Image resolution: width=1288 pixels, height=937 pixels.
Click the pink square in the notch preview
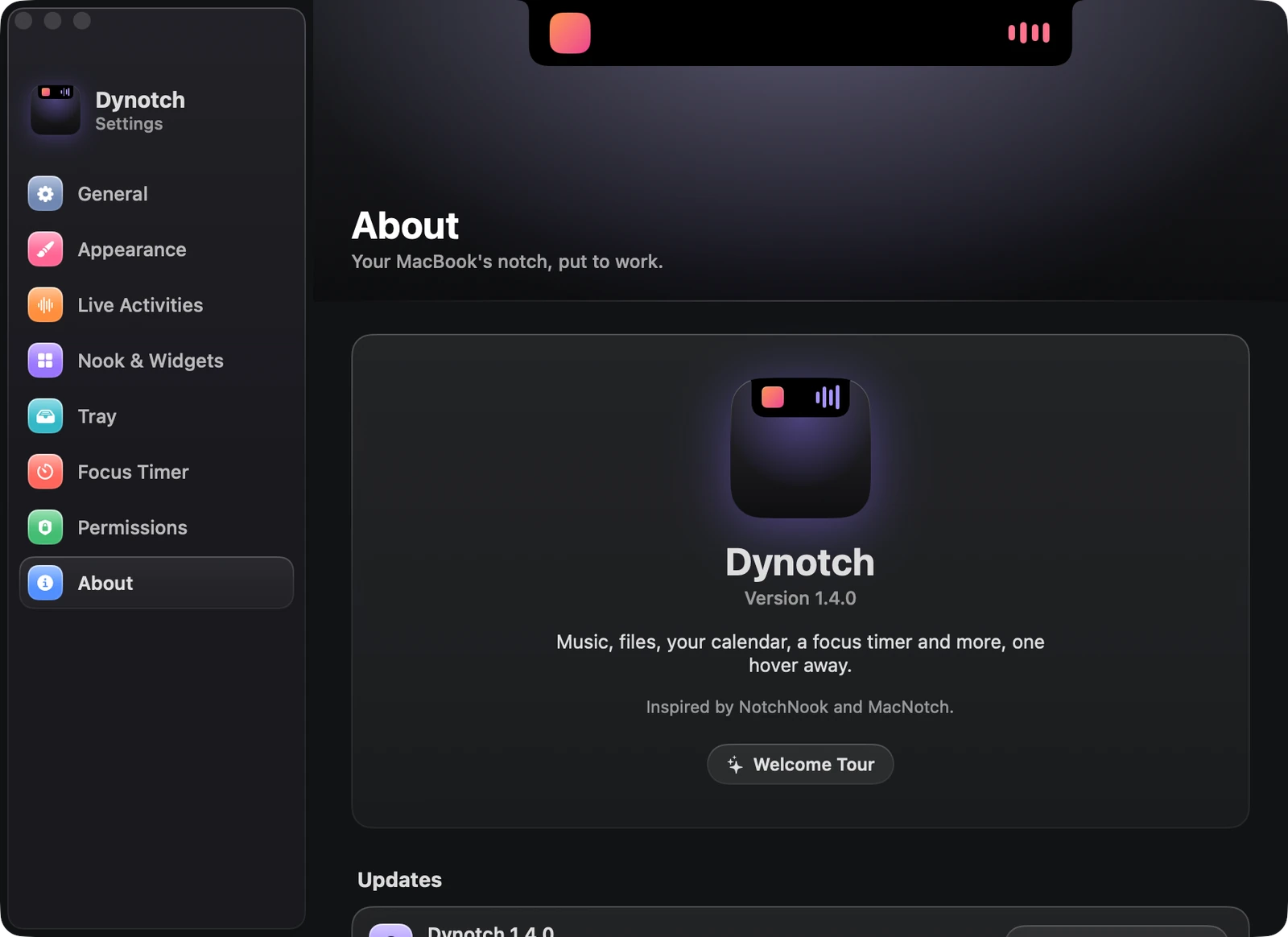click(570, 33)
